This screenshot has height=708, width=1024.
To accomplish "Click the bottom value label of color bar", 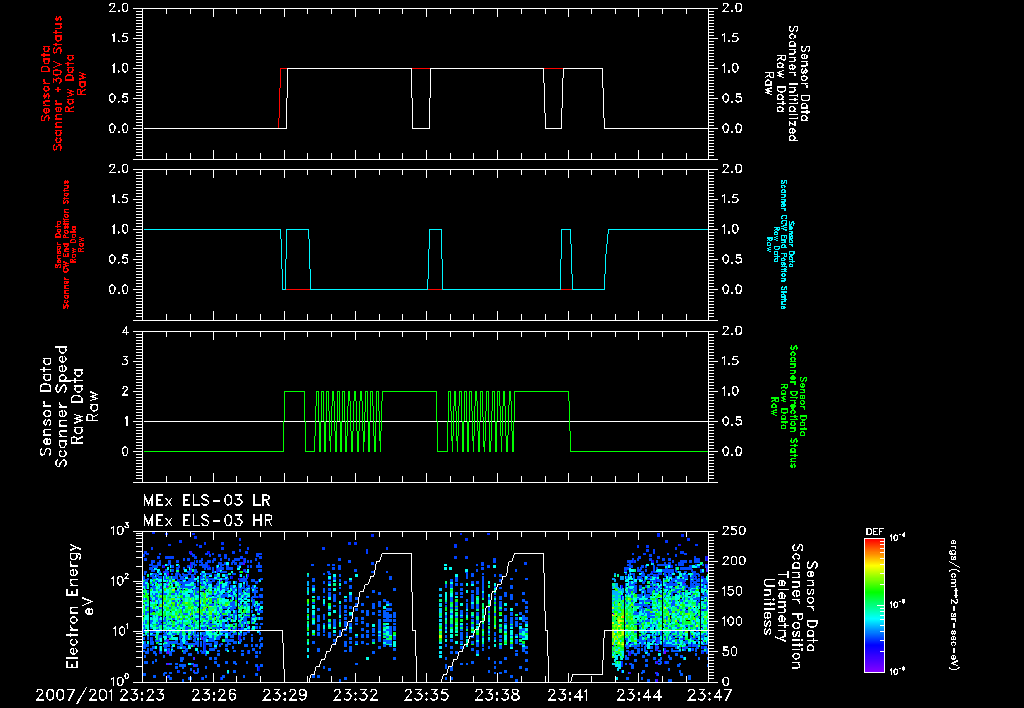I will tap(898, 671).
